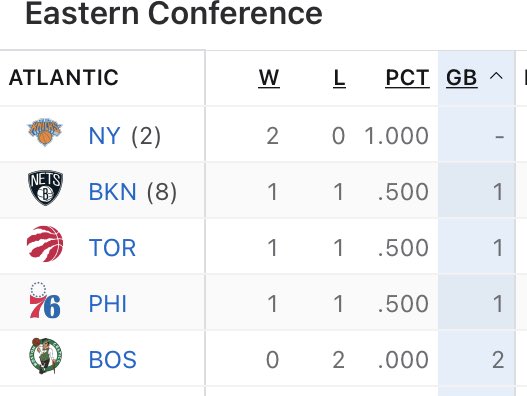Click the Nets seed number (8)
Screen dimensions: 527x396
coord(162,192)
